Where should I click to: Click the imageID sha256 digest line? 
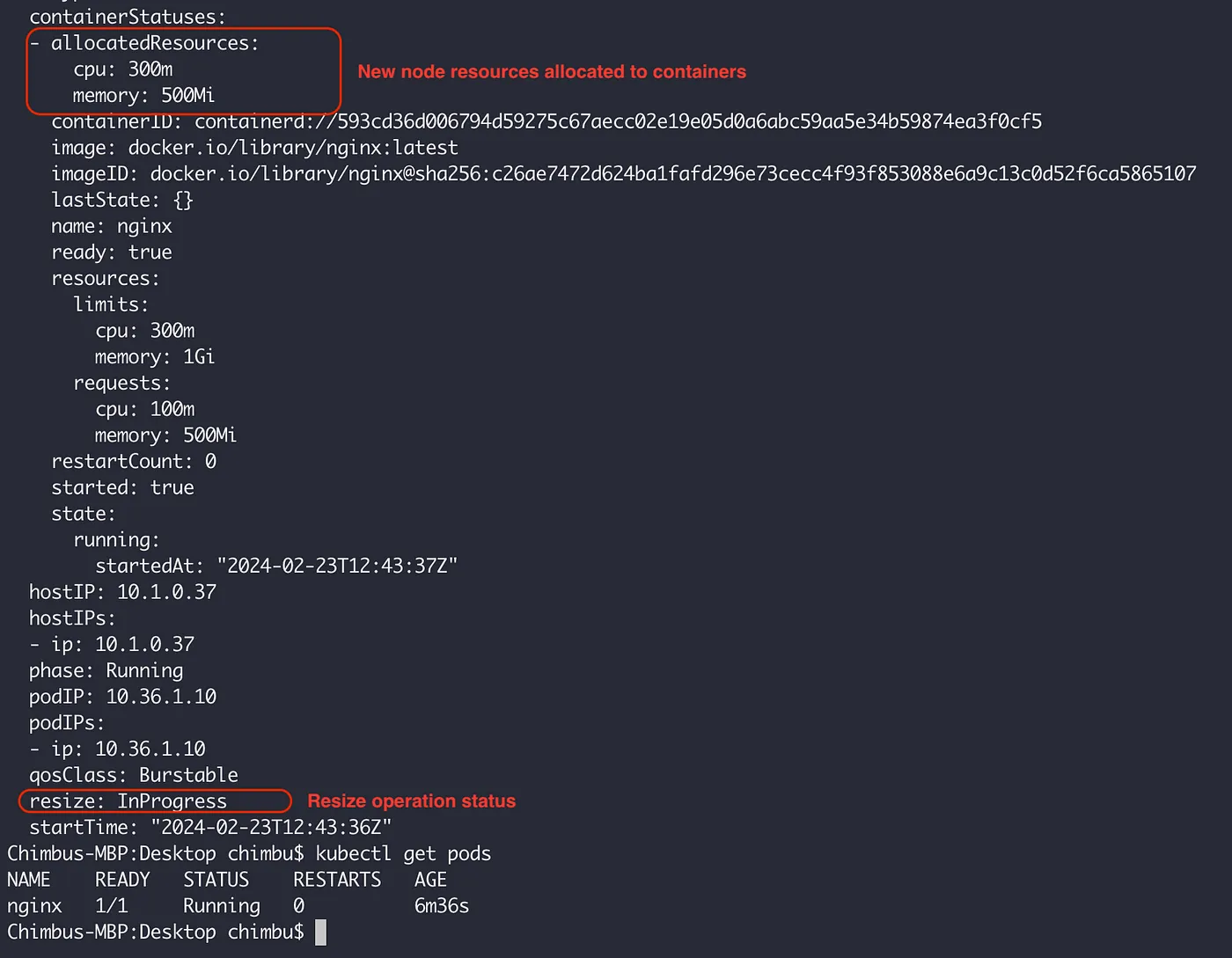[623, 173]
